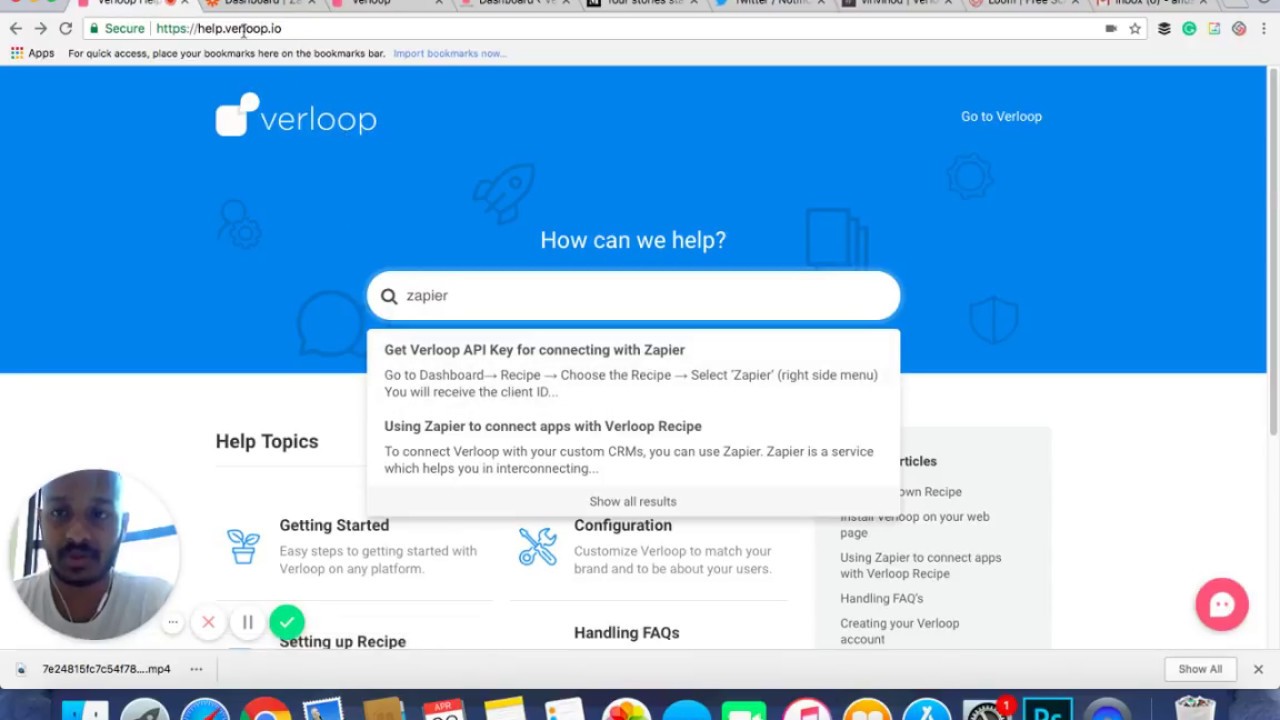Follow the Go to Verloop link
The width and height of the screenshot is (1280, 720).
click(1001, 116)
